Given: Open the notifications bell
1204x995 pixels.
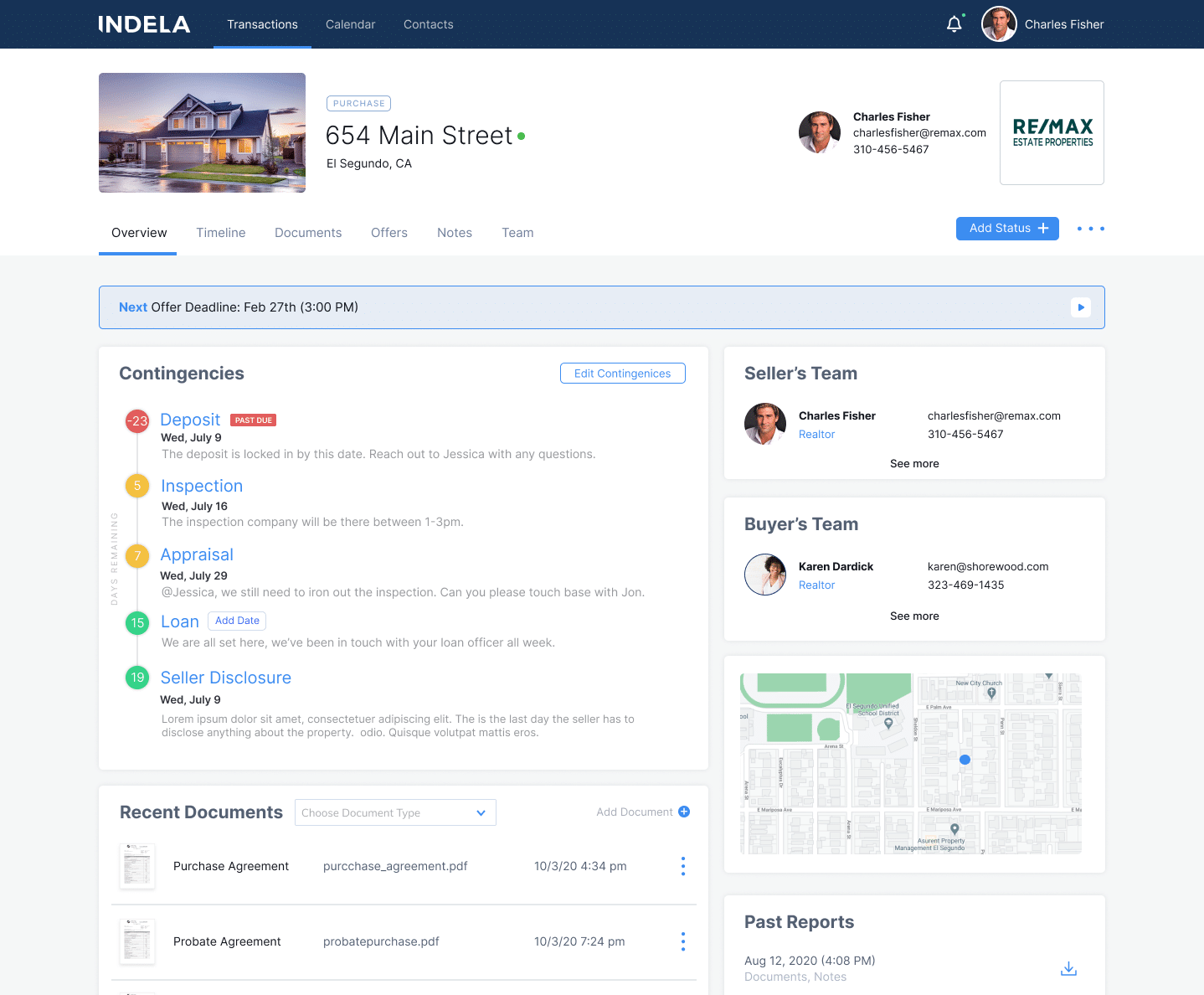Looking at the screenshot, I should 954,24.
